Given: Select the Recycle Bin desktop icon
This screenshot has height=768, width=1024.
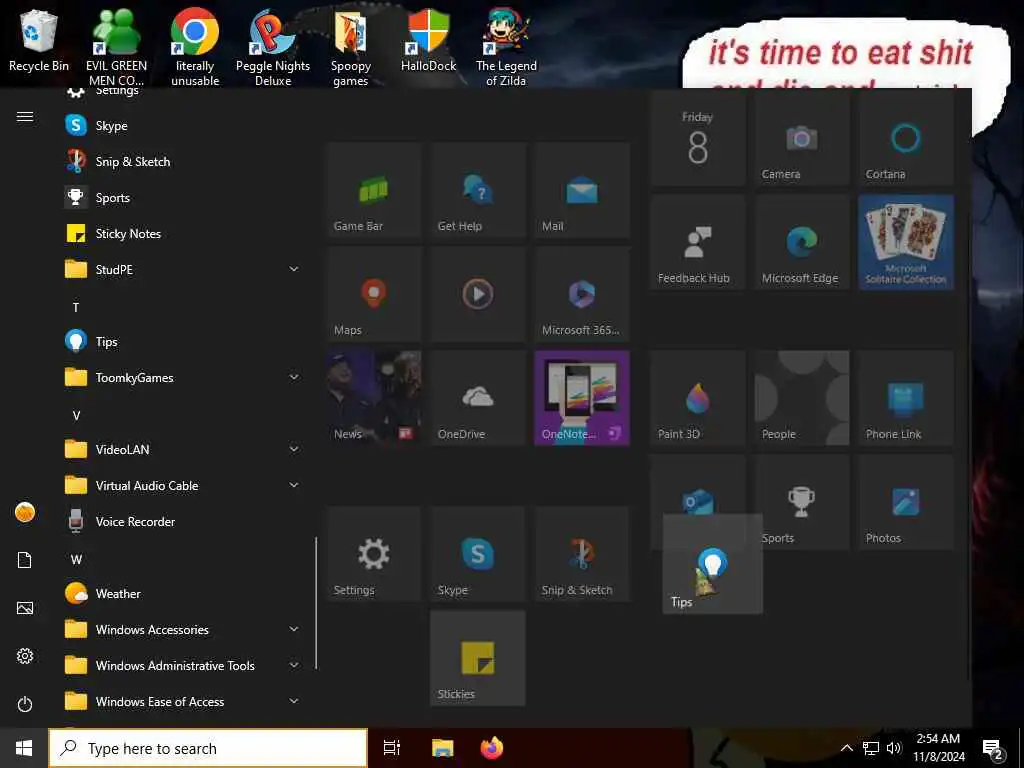Looking at the screenshot, I should coord(39,40).
